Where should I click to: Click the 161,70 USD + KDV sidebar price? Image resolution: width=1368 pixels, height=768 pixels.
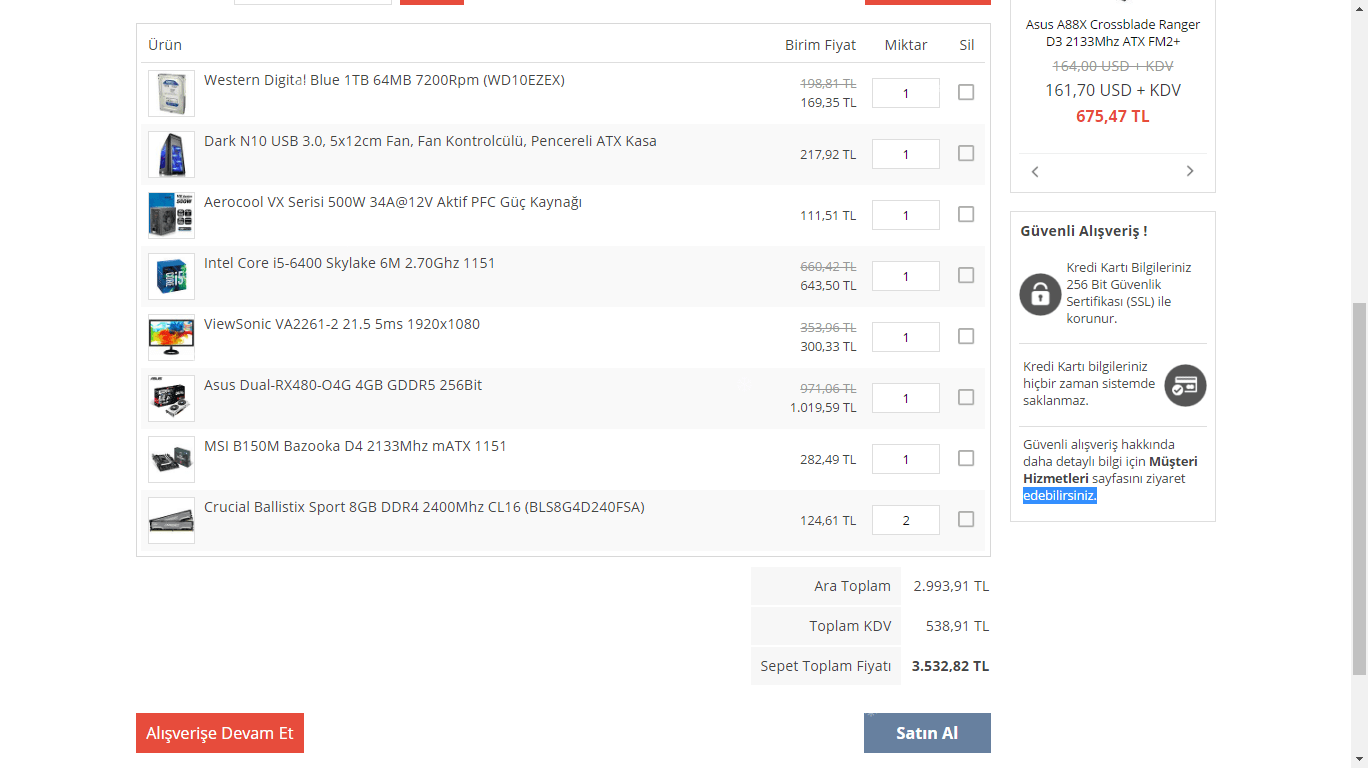tap(1113, 90)
